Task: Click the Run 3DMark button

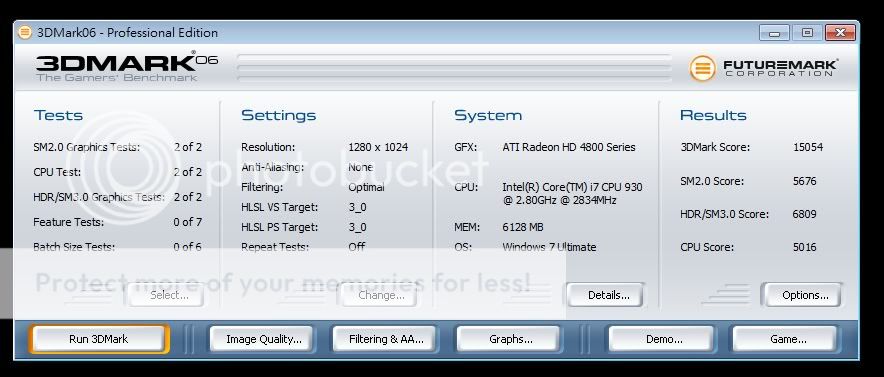Action: [99, 339]
